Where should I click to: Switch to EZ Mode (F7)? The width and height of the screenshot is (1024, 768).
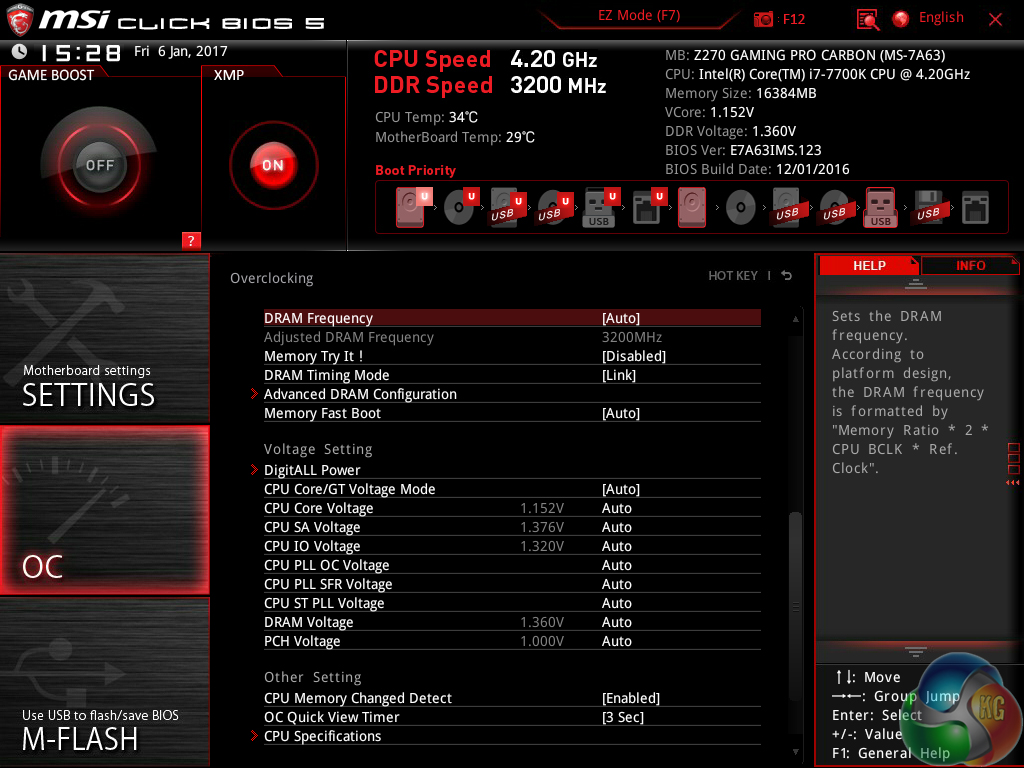(x=639, y=15)
